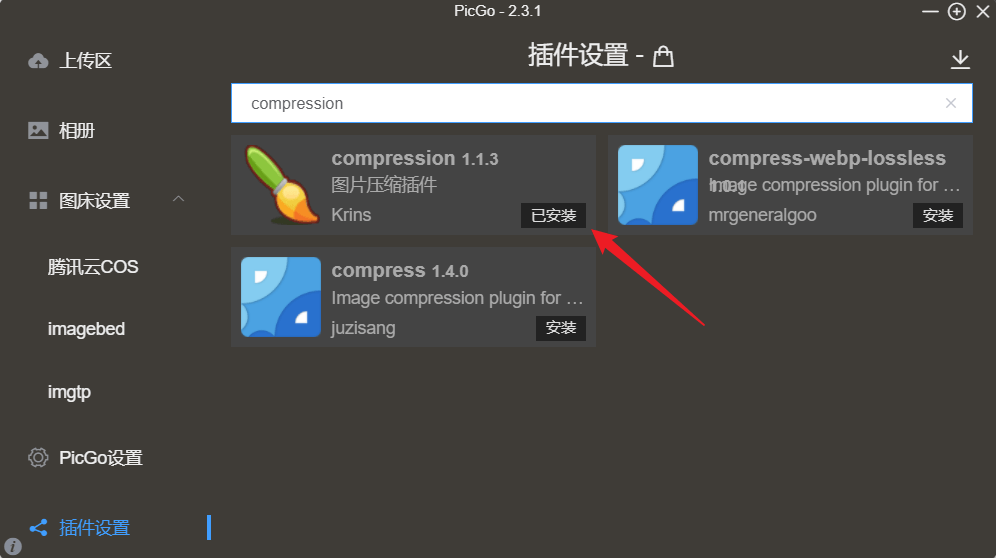Viewport: 996px width, 558px height.
Task: Clear the plugin search field
Action: (x=951, y=103)
